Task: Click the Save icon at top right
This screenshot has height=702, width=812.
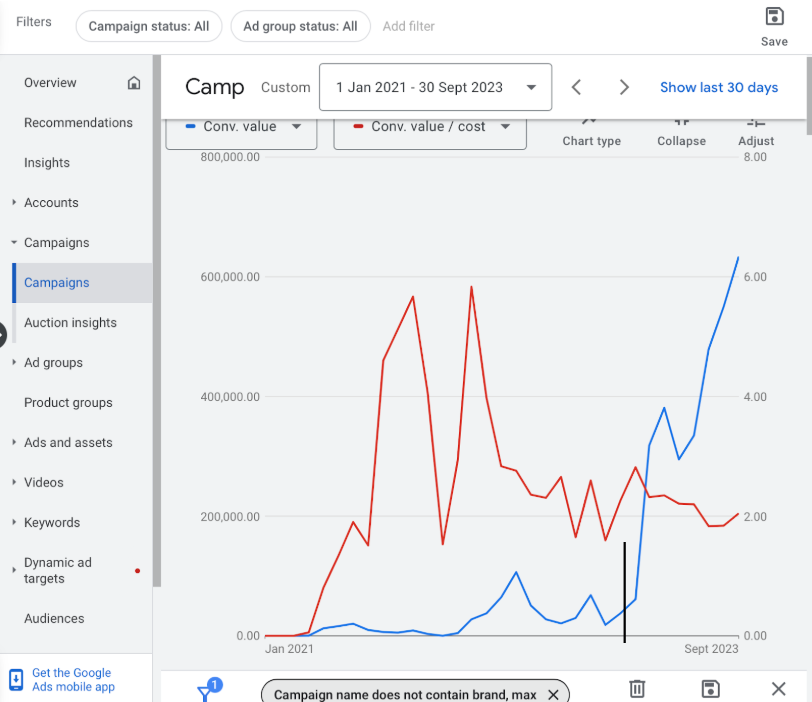Action: click(774, 17)
